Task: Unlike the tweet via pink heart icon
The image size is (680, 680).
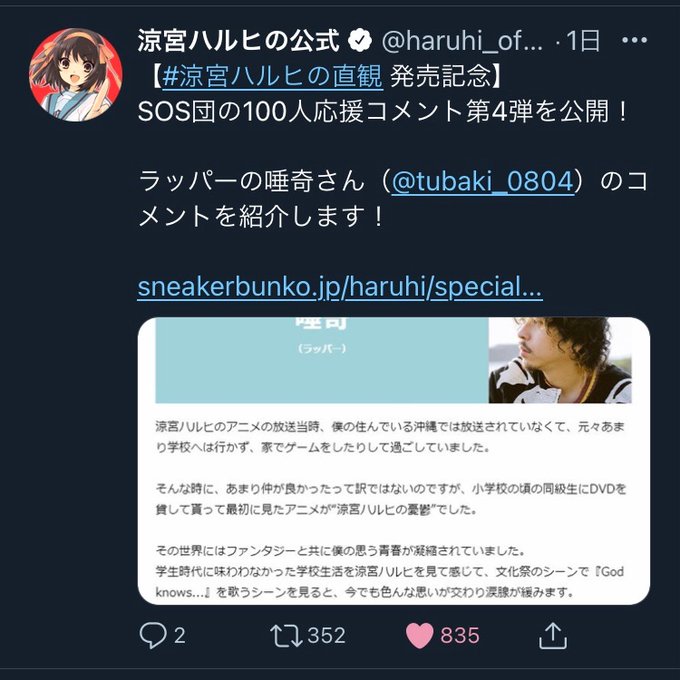Action: tap(419, 636)
